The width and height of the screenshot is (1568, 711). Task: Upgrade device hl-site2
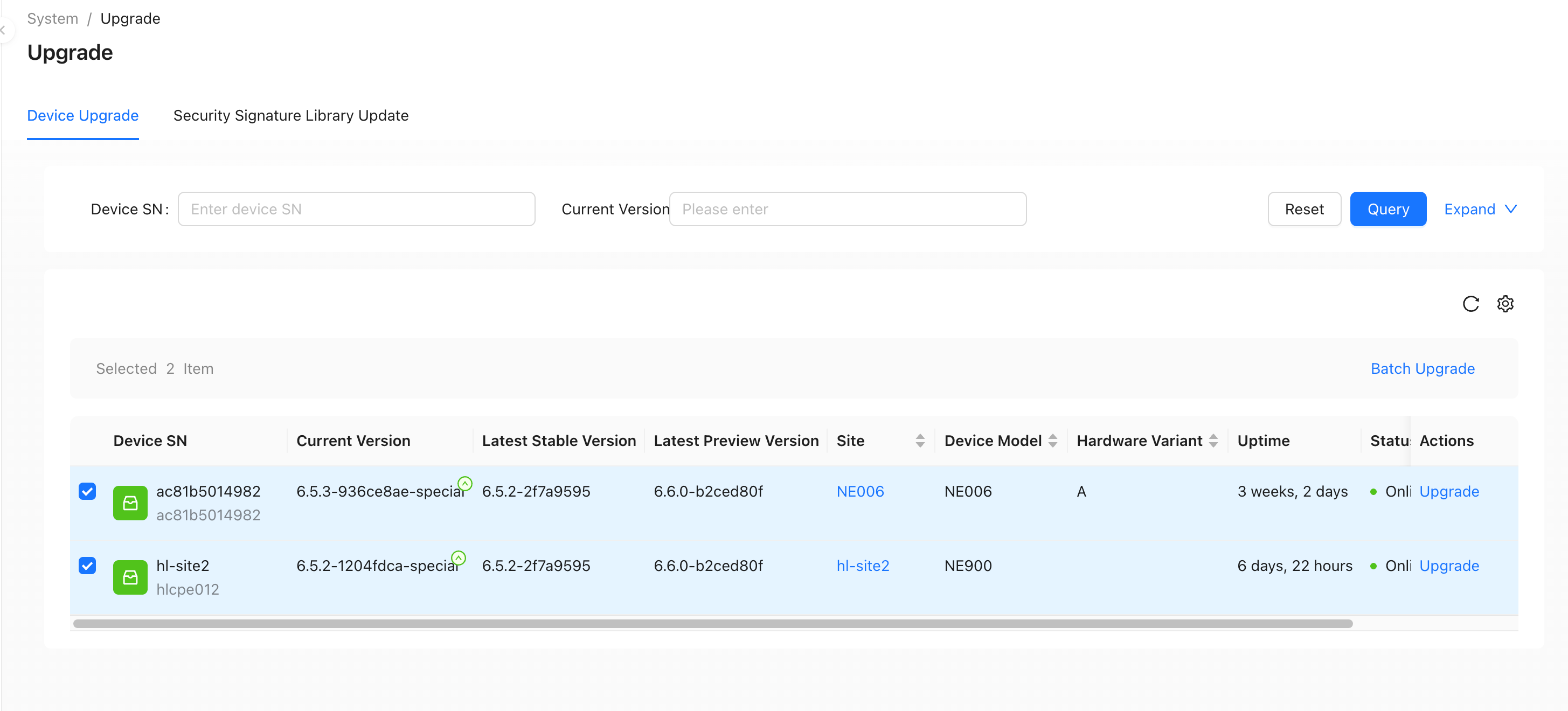click(1449, 566)
